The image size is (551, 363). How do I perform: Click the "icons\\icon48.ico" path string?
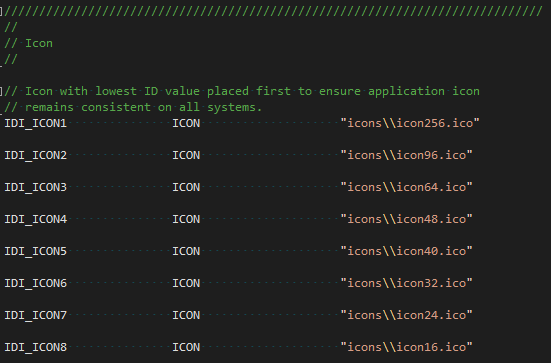coord(407,219)
